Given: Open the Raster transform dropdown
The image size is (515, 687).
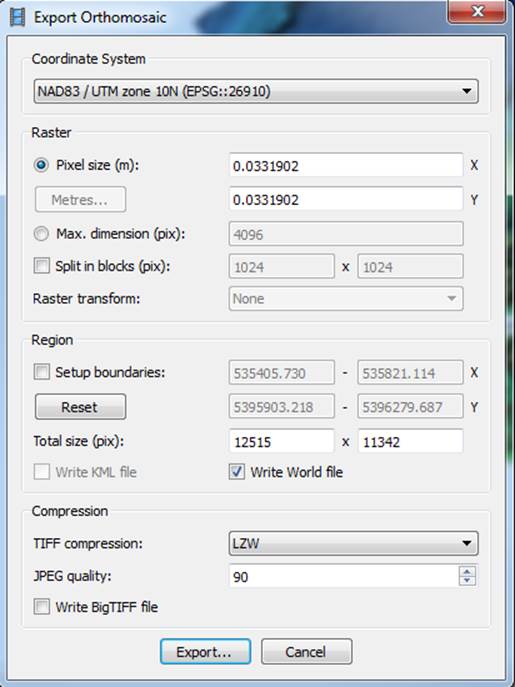Looking at the screenshot, I should click(x=346, y=299).
